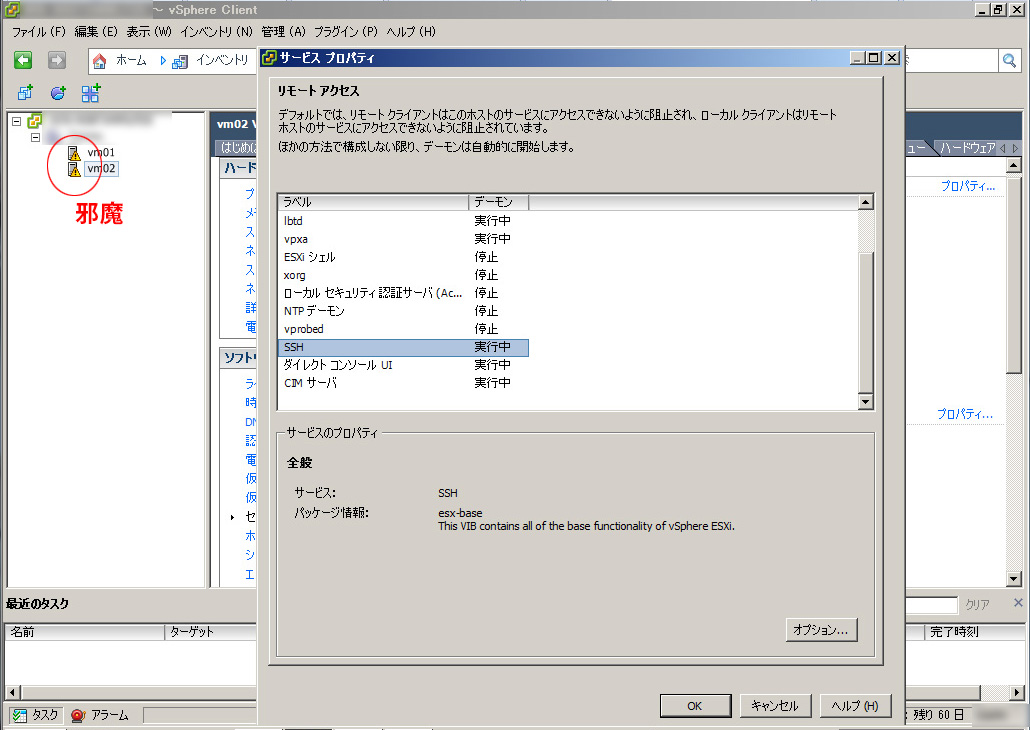Screen dimensions: 1030x730
Task: Select vm02 in the inventory tree
Action: click(101, 168)
